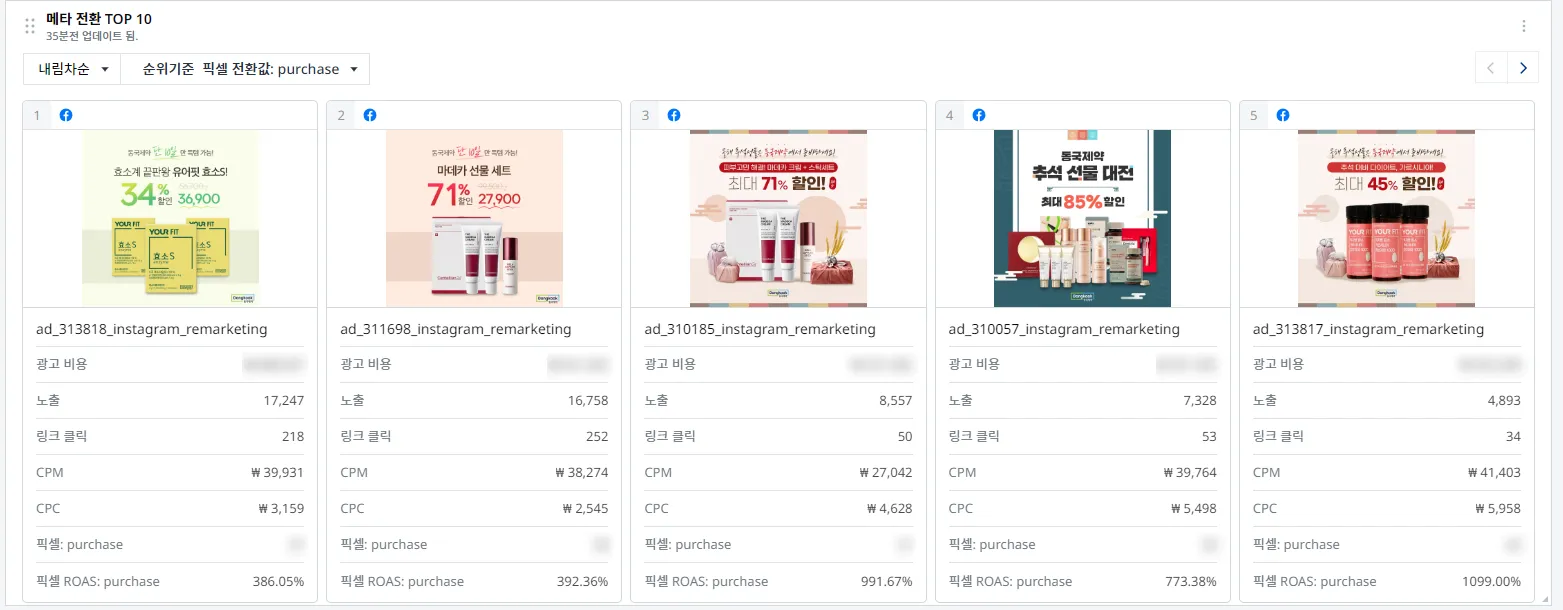This screenshot has height=610, width=1563.
Task: Click the 메타 전환 TOP 10 widget title
Action: 99,19
